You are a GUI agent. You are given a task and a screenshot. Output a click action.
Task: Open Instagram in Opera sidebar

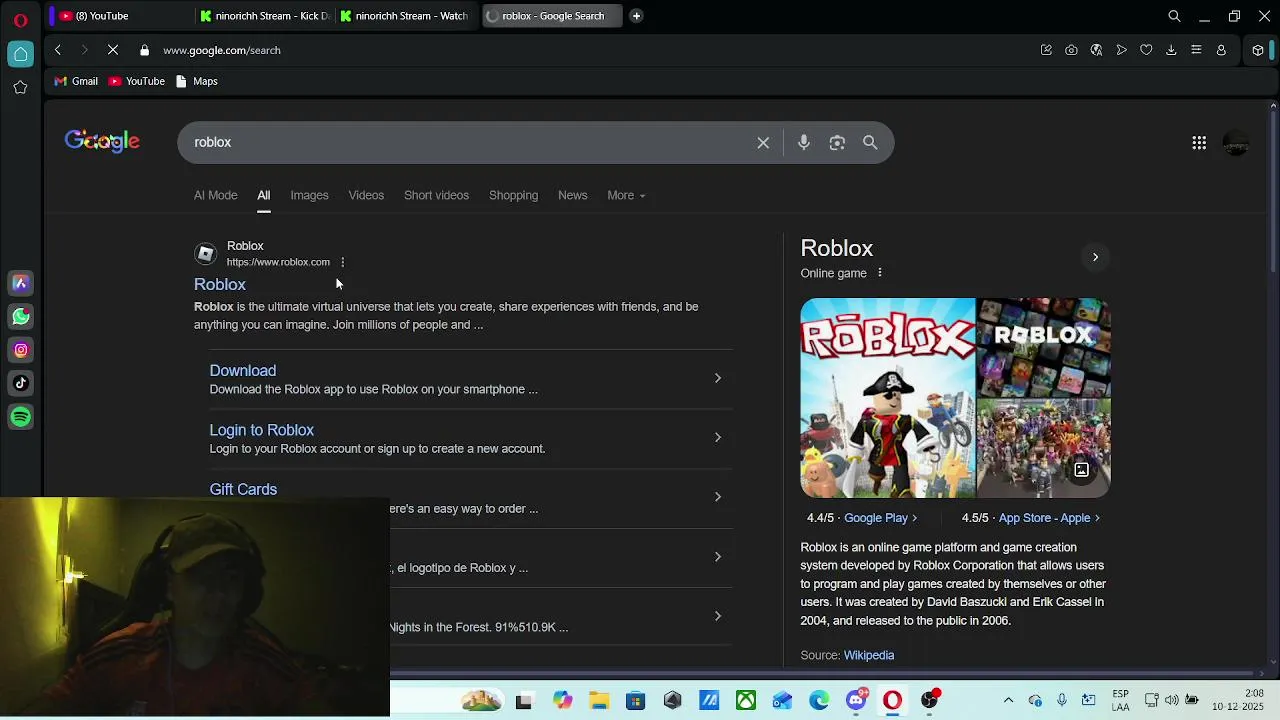20,350
